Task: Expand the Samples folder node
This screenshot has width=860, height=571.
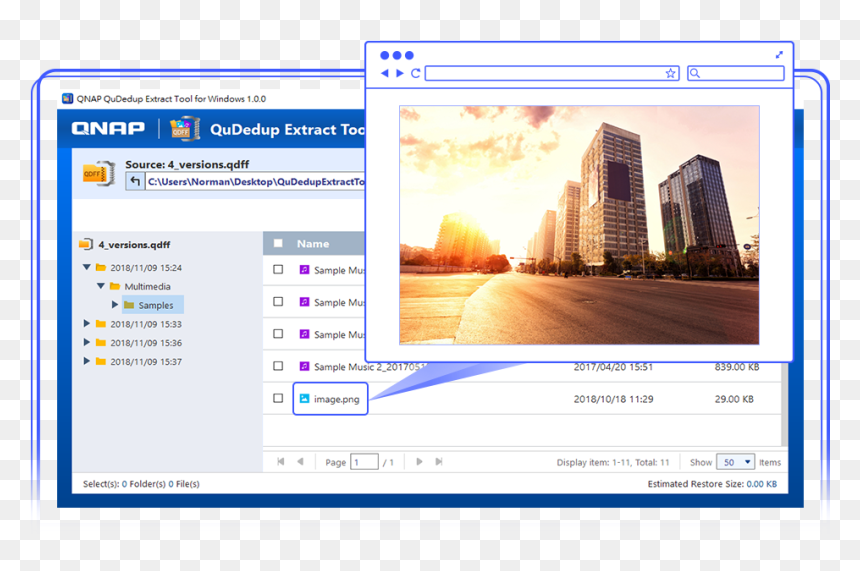Action: point(115,304)
